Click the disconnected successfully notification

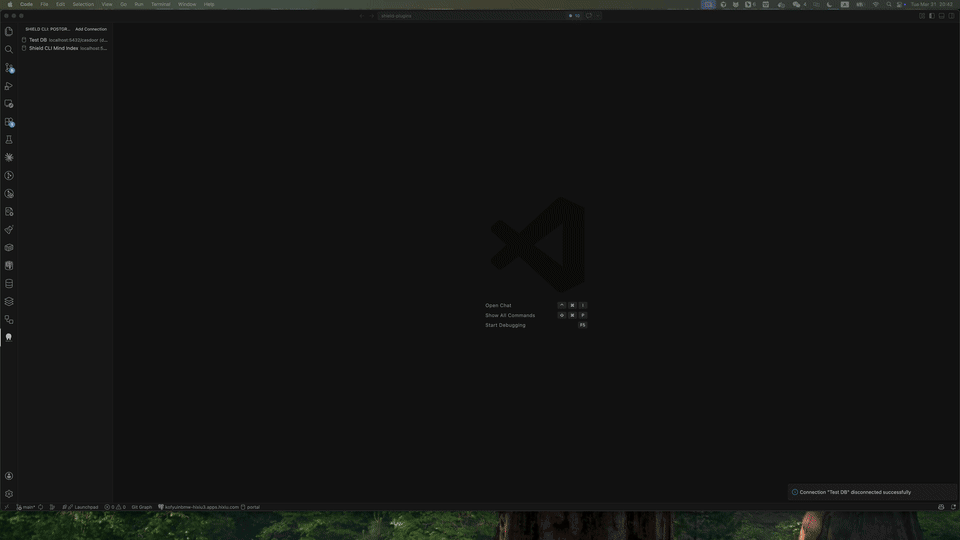[872, 492]
